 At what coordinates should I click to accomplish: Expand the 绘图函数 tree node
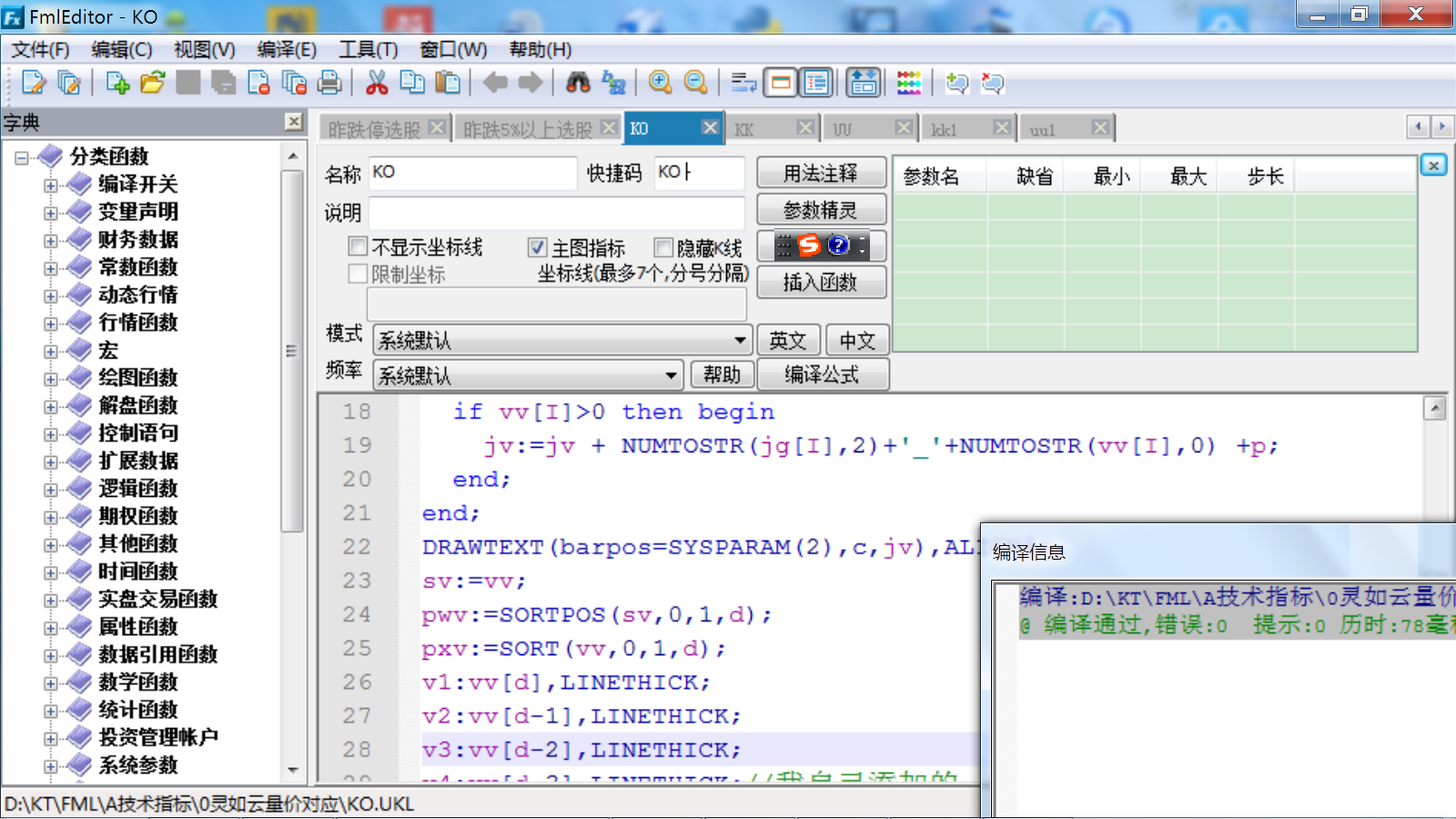point(52,378)
